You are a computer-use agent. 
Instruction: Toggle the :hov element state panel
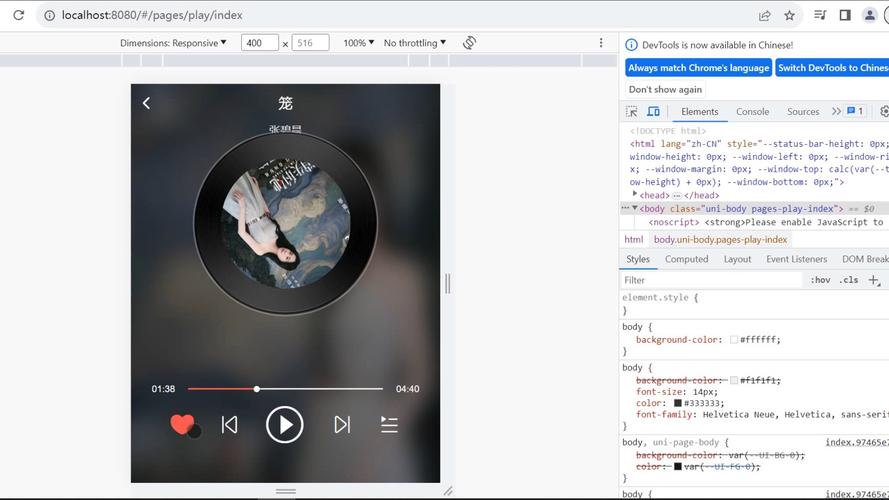tap(820, 280)
